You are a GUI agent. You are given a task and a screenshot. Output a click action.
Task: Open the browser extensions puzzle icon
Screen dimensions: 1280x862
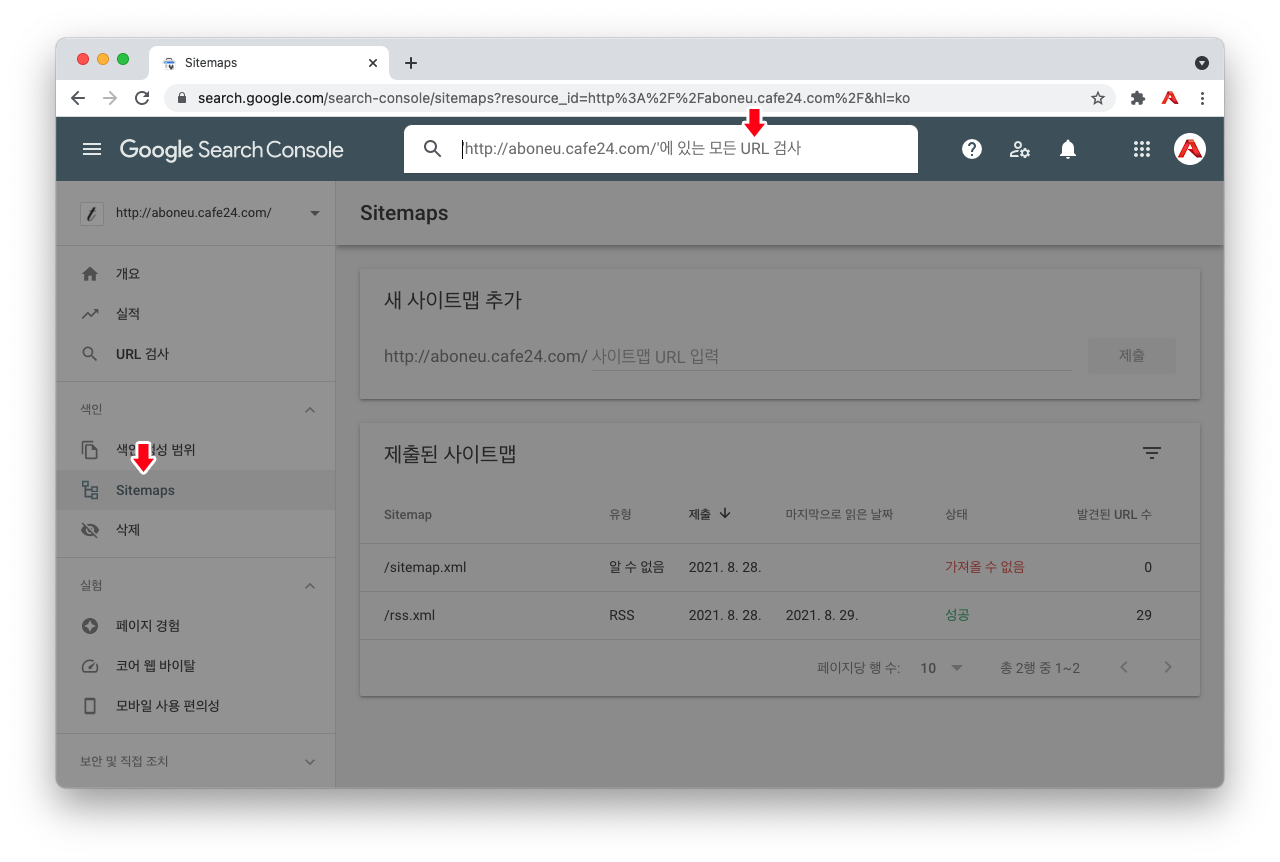1137,98
